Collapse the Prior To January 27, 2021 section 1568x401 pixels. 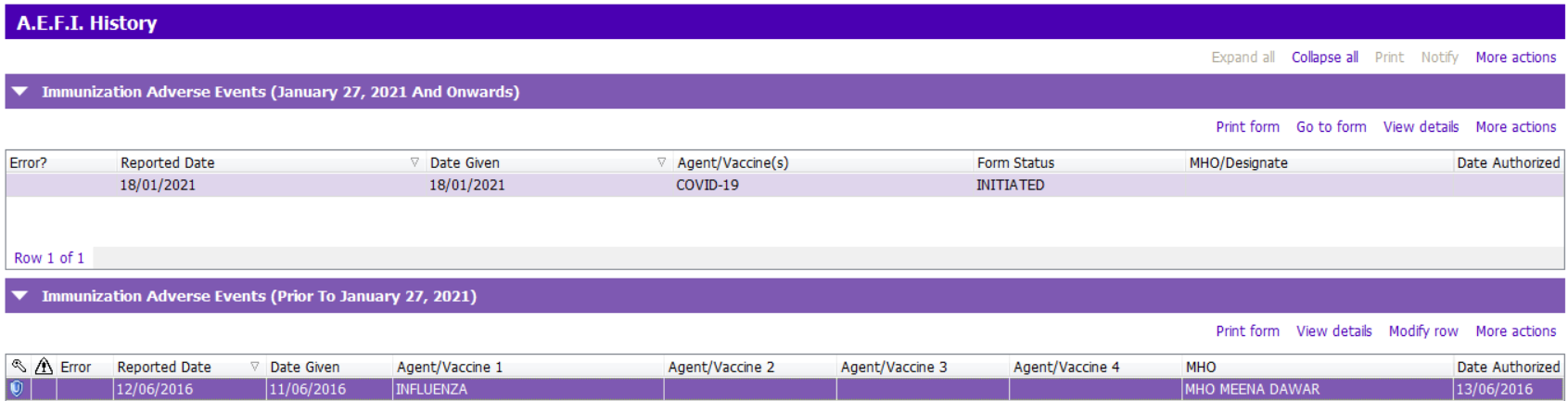(20, 296)
